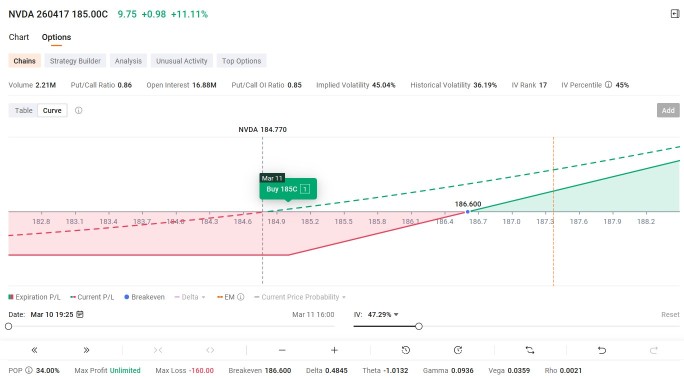Viewport: 684px width, 378px height.
Task: Click the POP info icon
Action: click(29, 370)
